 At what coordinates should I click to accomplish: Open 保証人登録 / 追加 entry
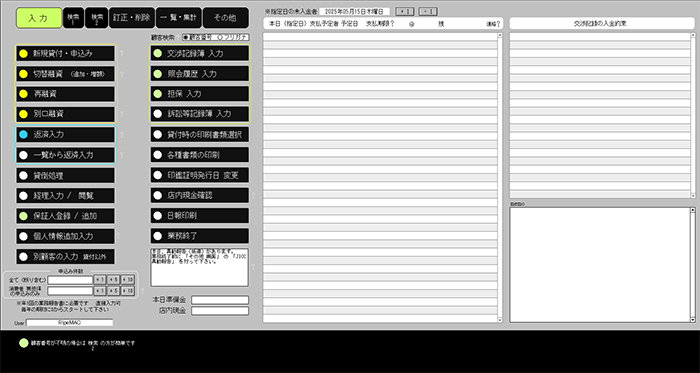click(x=66, y=216)
